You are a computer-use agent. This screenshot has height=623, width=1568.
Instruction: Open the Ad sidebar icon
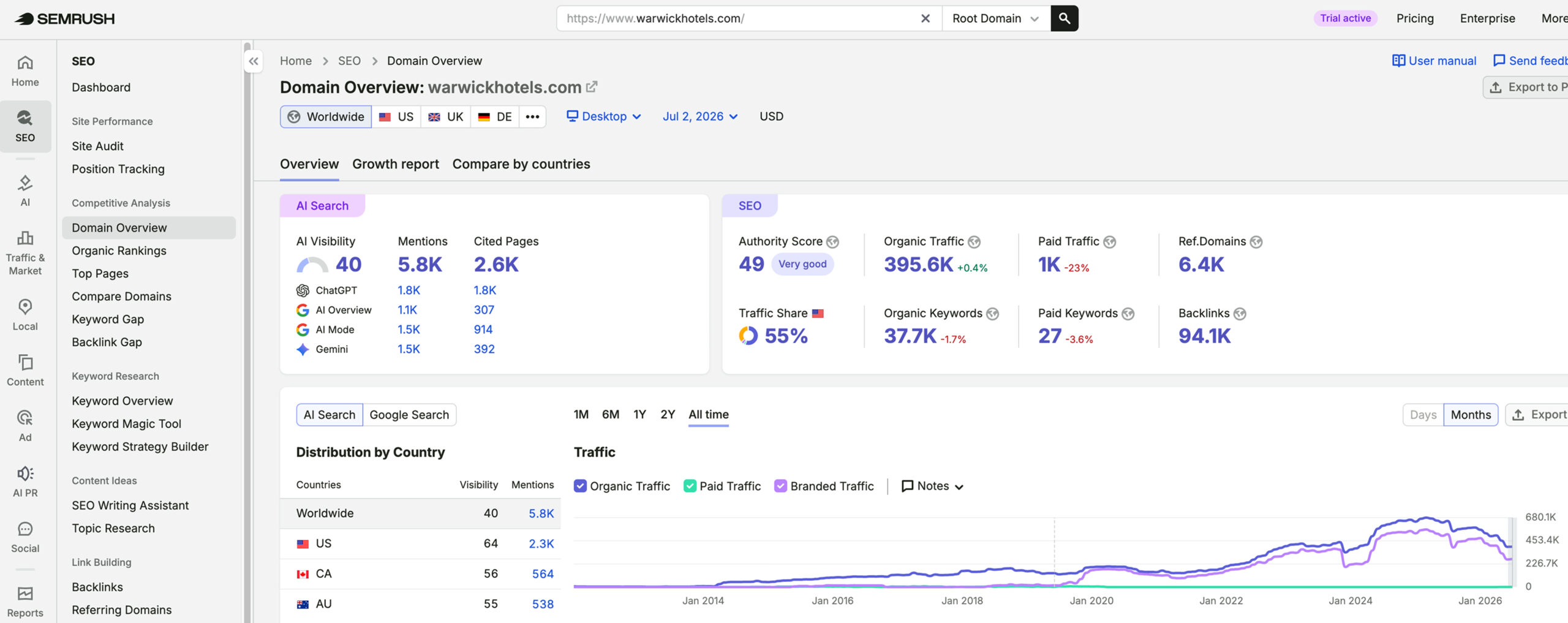[x=25, y=426]
